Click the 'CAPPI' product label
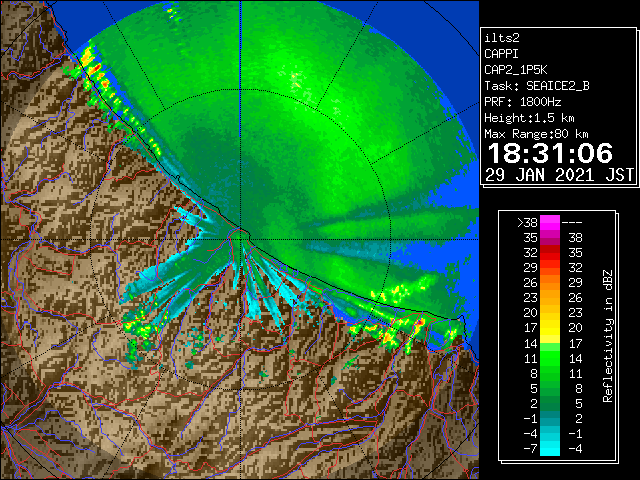Image resolution: width=640 pixels, height=480 pixels. point(501,54)
